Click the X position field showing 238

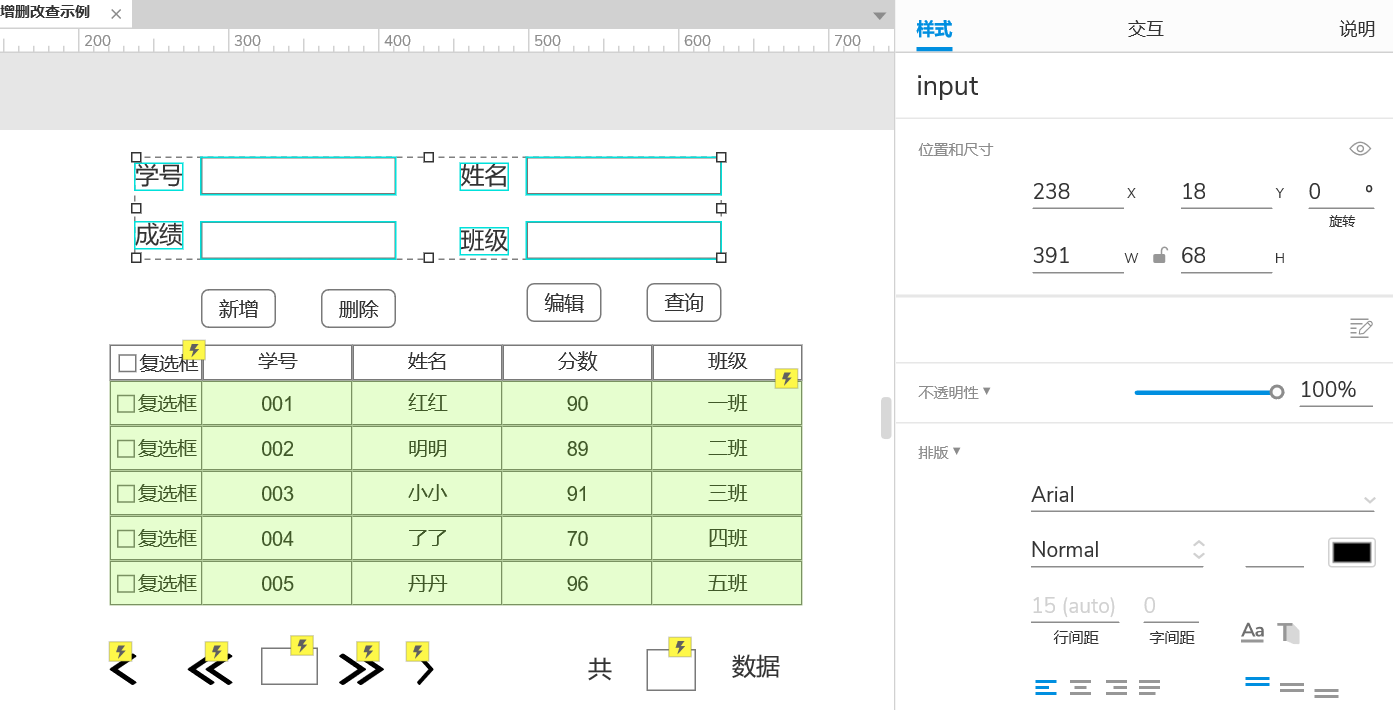click(x=1078, y=192)
